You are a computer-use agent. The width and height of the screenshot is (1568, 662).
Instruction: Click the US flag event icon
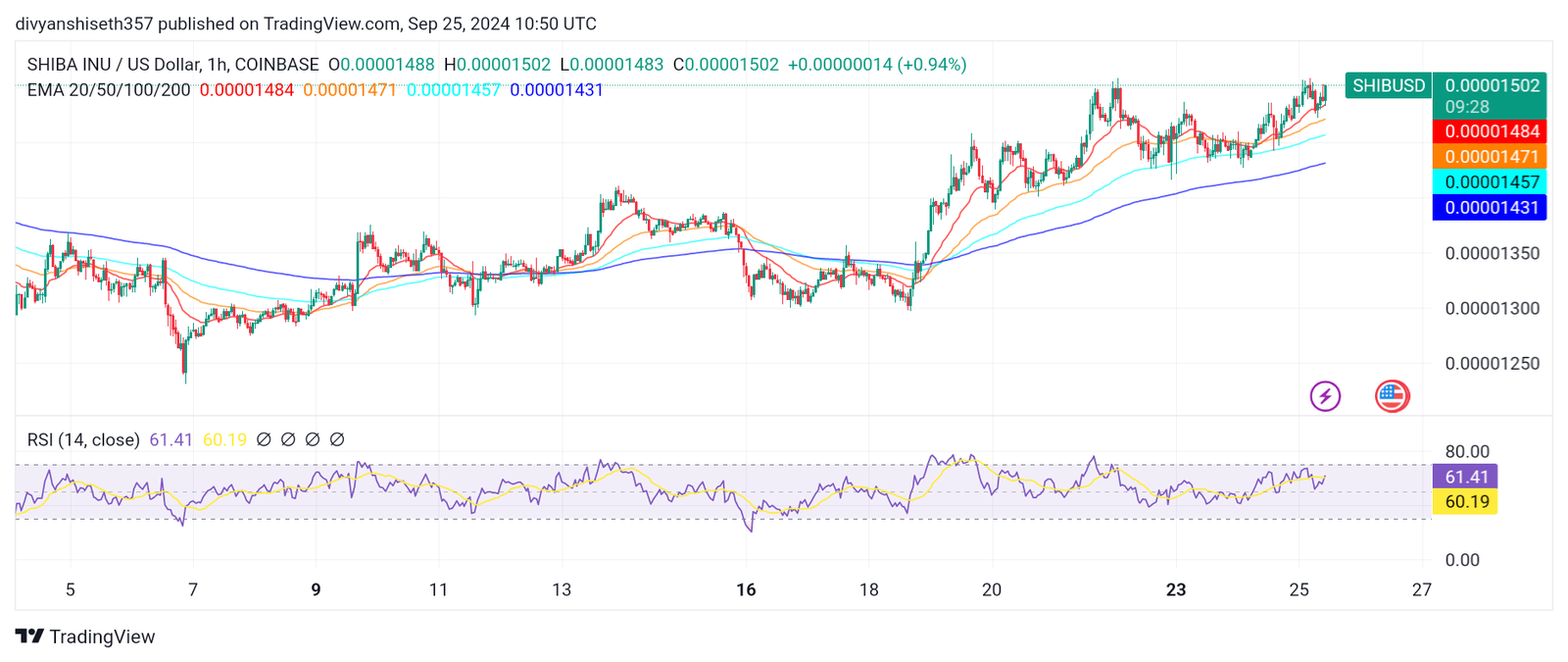click(x=1392, y=396)
